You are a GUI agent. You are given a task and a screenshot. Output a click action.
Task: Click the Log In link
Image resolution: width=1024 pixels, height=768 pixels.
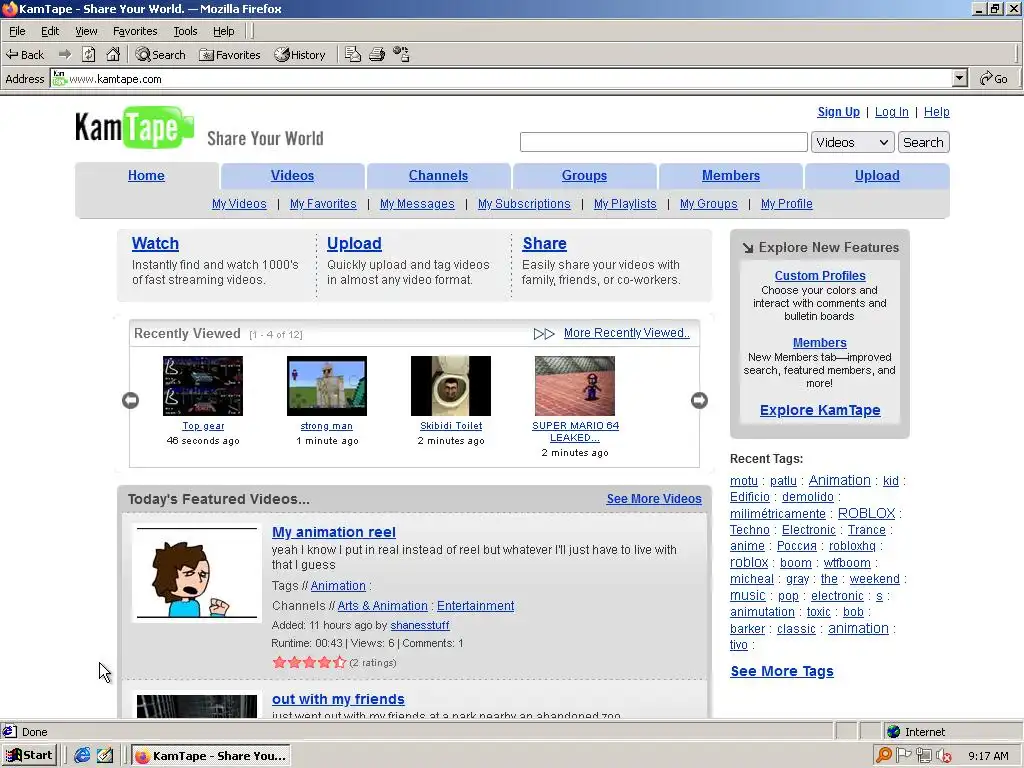pos(891,112)
